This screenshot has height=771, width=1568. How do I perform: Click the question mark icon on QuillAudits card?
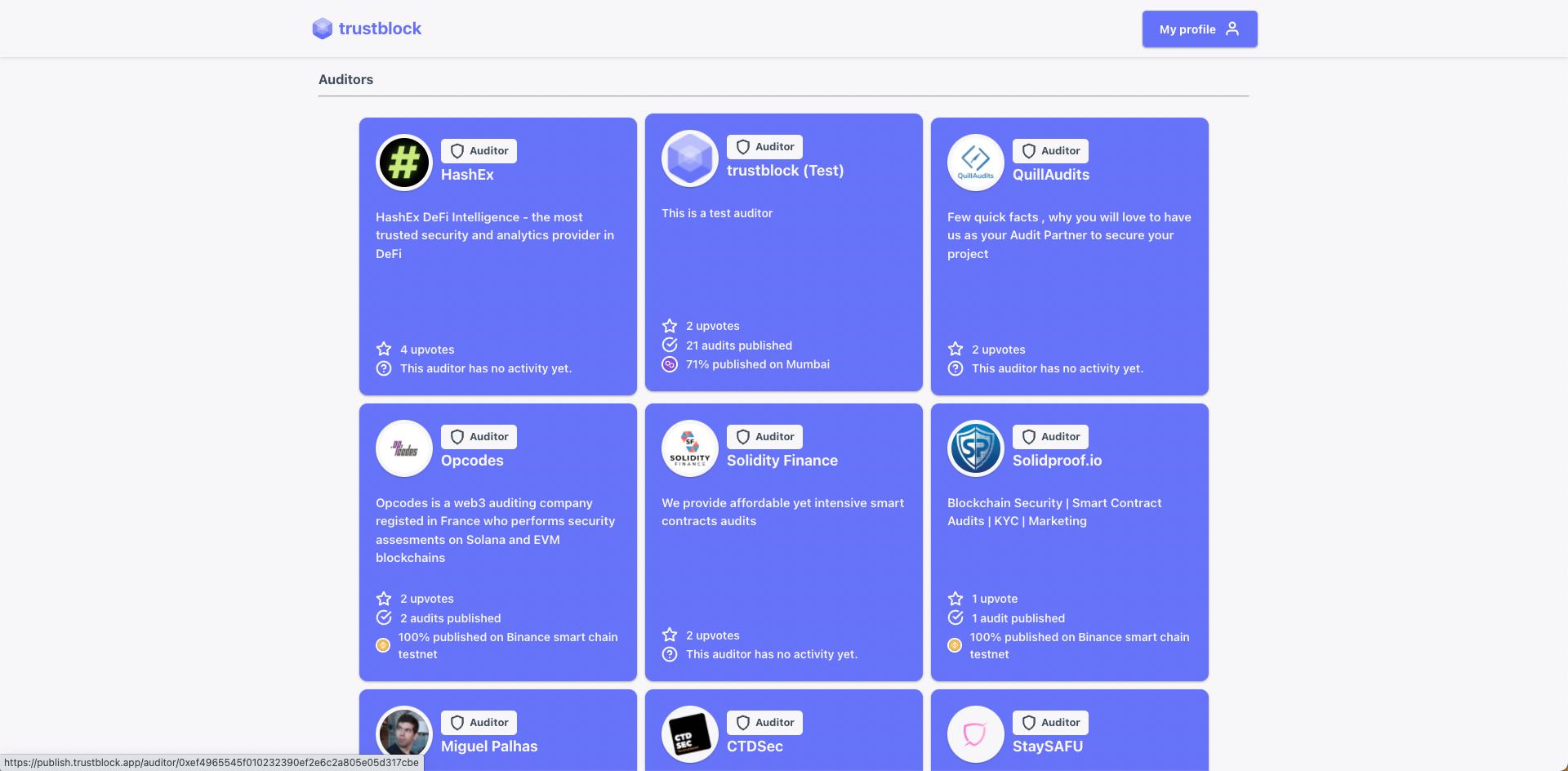point(955,368)
